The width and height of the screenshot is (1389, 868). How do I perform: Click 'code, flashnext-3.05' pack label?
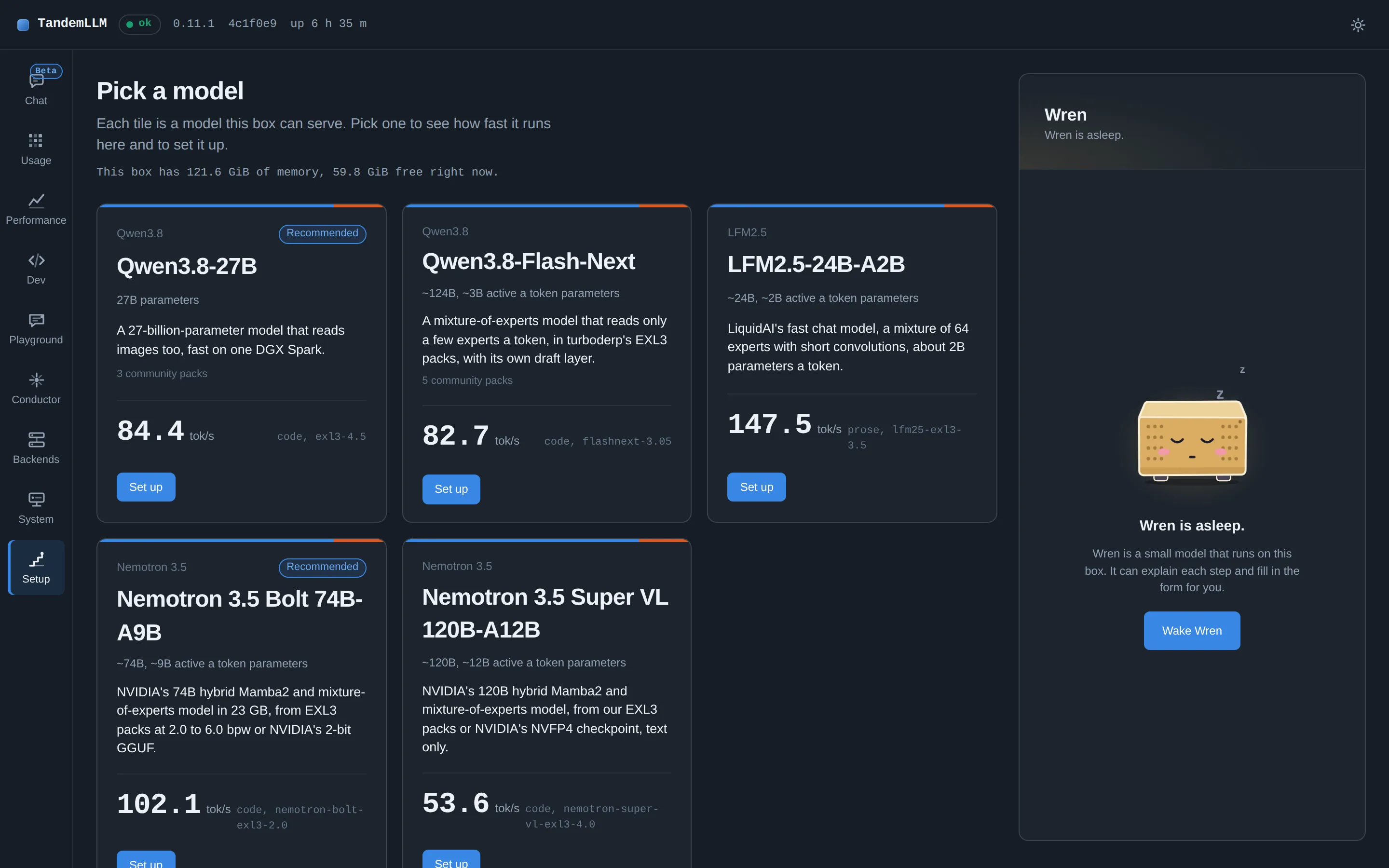coord(607,441)
